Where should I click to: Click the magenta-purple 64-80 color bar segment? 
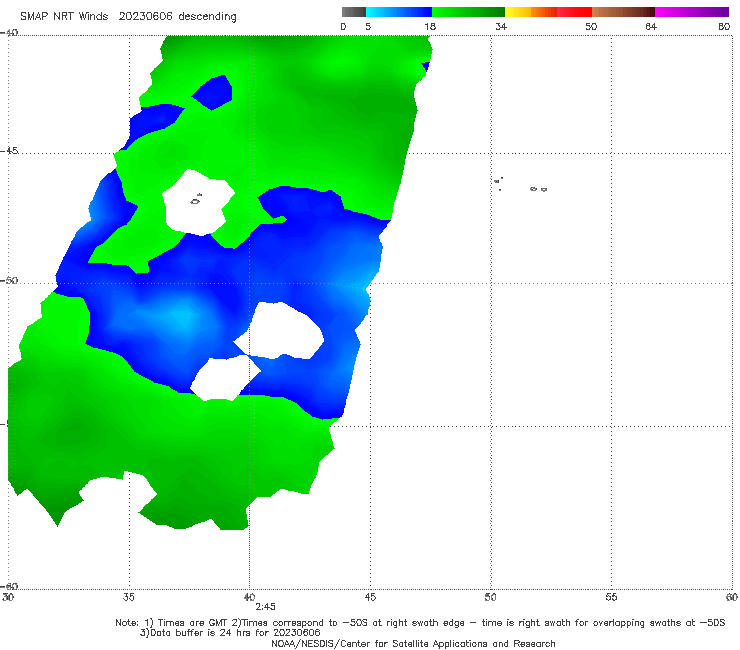(x=692, y=12)
